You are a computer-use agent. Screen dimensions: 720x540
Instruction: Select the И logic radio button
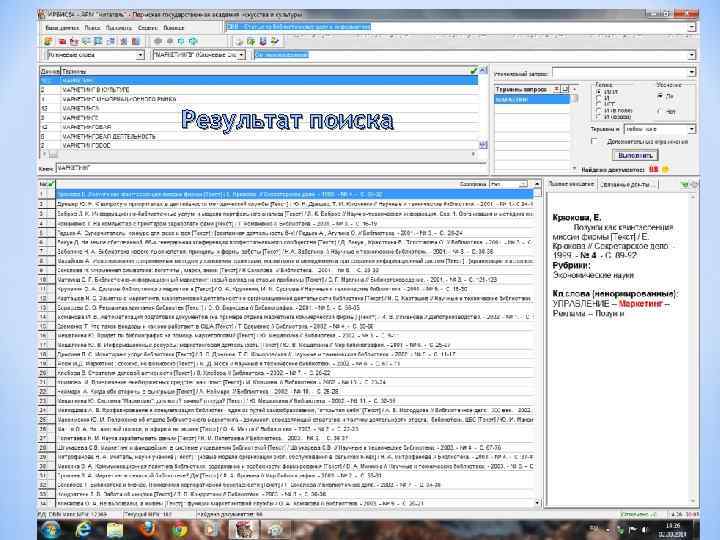click(599, 98)
